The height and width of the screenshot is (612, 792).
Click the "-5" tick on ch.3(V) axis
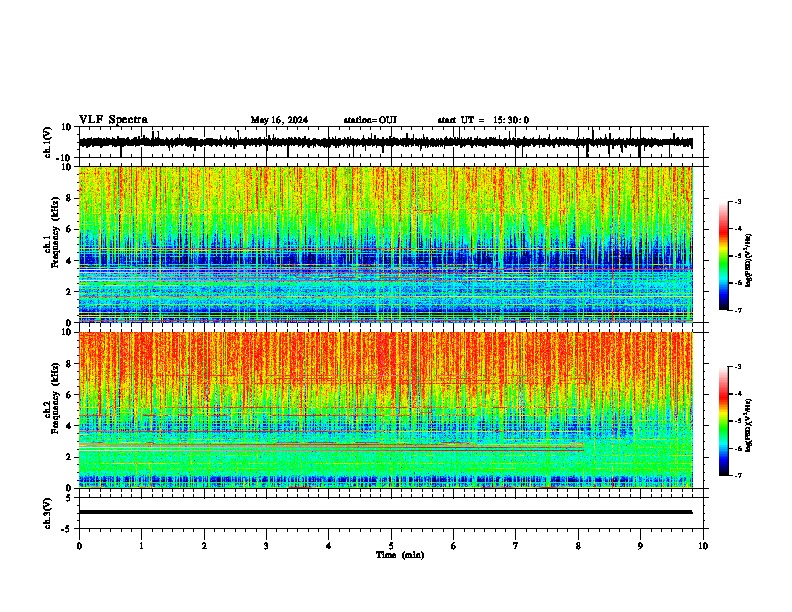[67, 529]
